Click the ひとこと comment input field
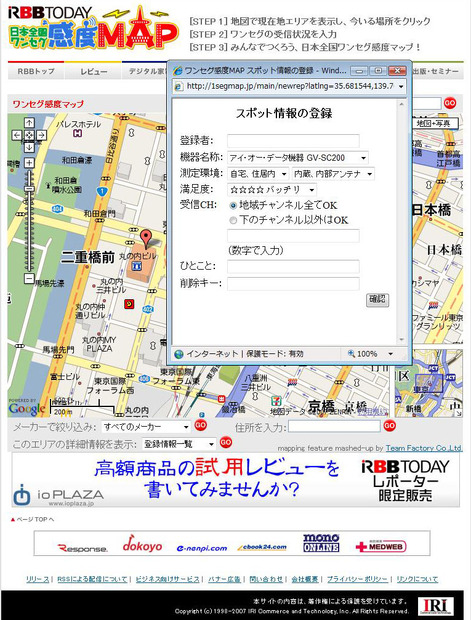 pos(293,267)
